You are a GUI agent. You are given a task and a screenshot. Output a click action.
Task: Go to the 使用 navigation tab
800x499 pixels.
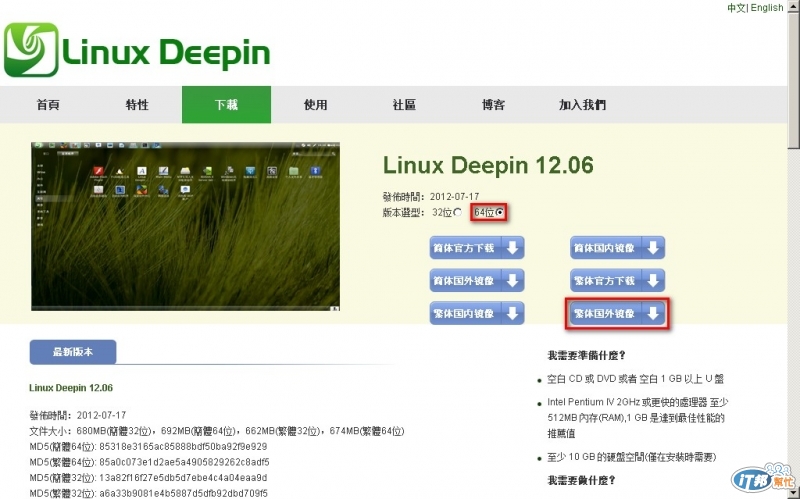(315, 105)
